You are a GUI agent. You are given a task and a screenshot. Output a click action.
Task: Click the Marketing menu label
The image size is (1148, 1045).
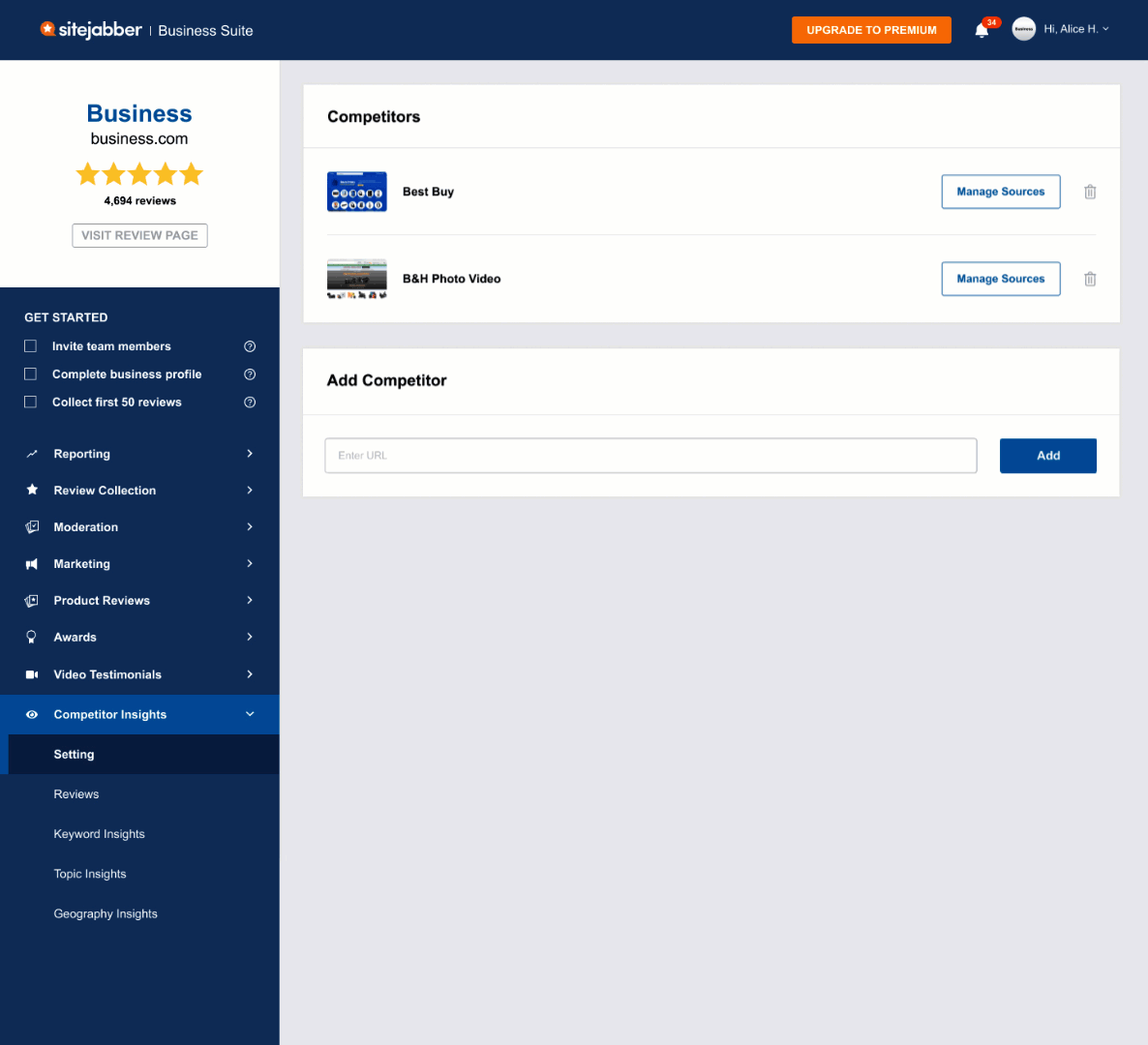(x=82, y=563)
